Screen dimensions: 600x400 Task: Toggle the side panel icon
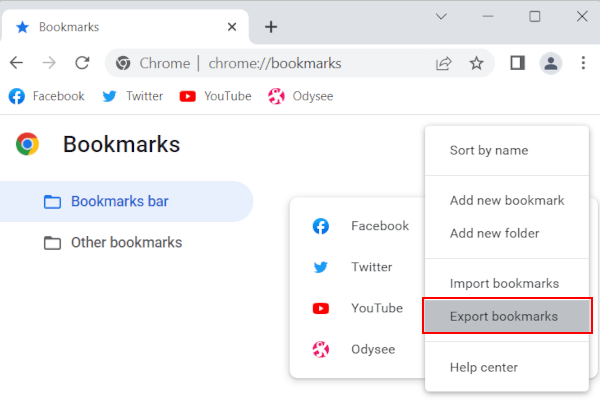517,63
